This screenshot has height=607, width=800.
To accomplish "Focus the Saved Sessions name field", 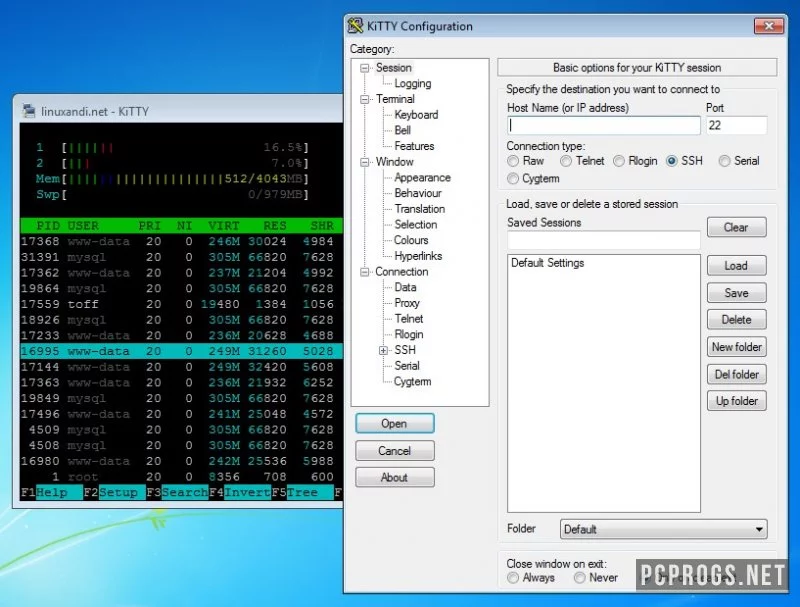I will (604, 240).
